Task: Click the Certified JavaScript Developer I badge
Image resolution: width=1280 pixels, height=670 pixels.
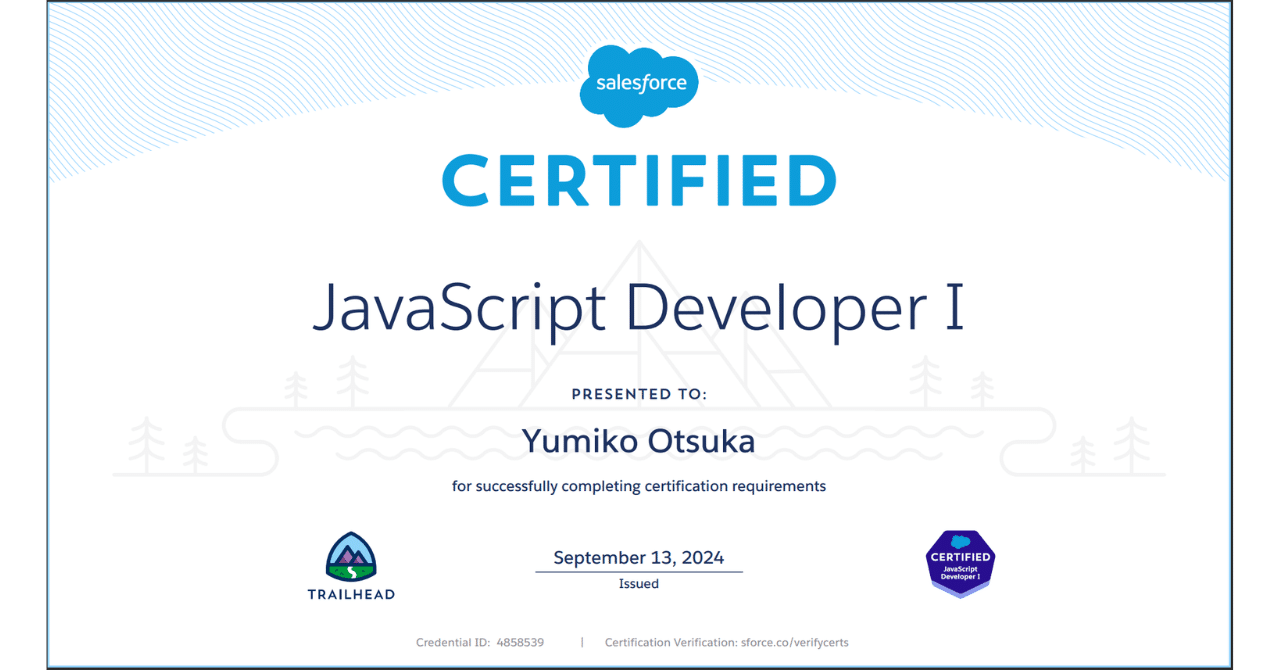Action: (960, 564)
